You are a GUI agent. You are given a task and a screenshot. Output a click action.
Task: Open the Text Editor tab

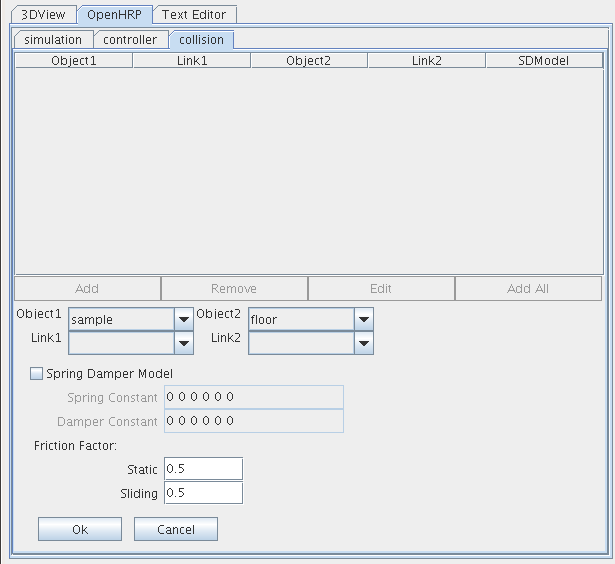(194, 15)
